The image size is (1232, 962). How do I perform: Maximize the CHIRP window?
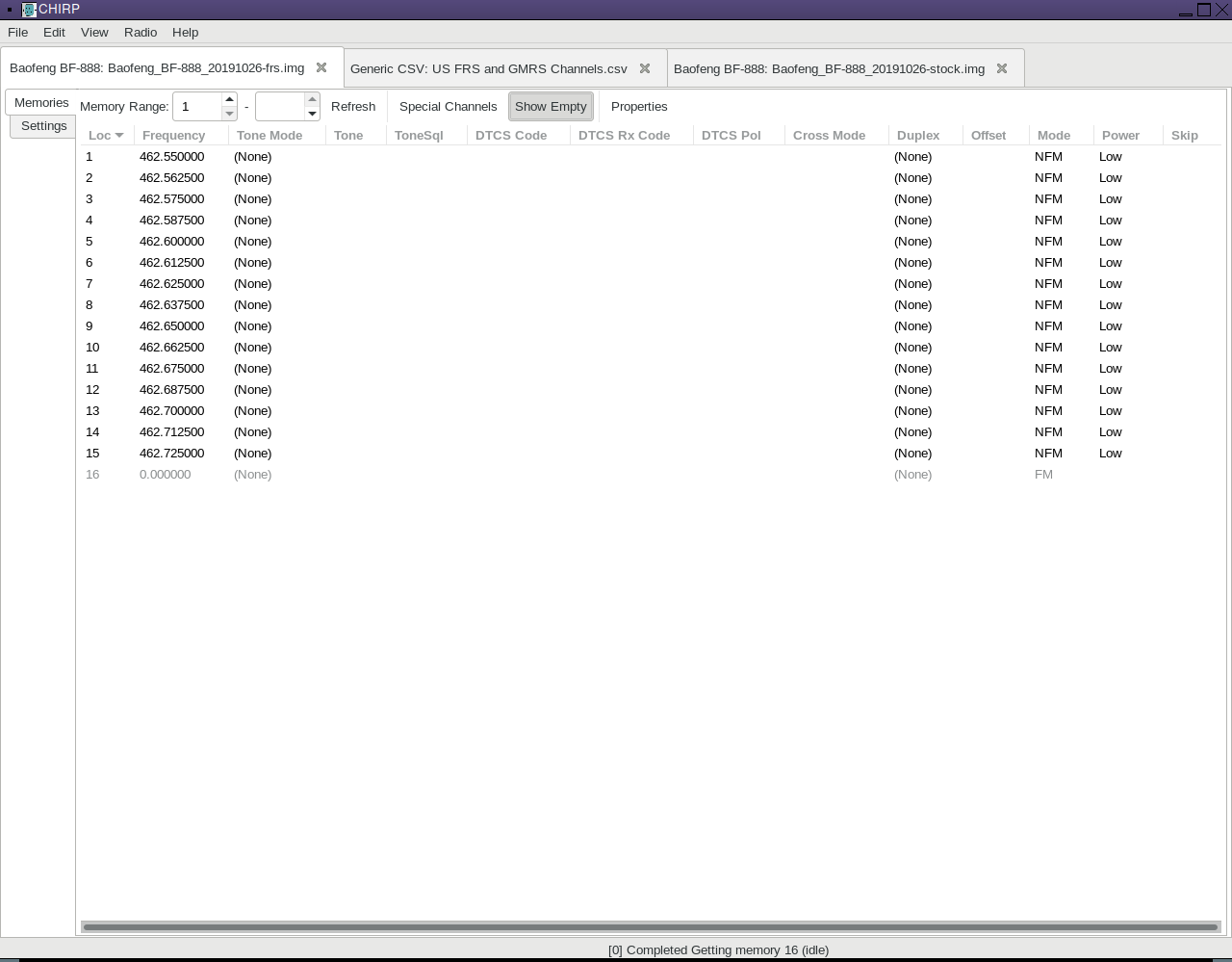tap(1204, 10)
